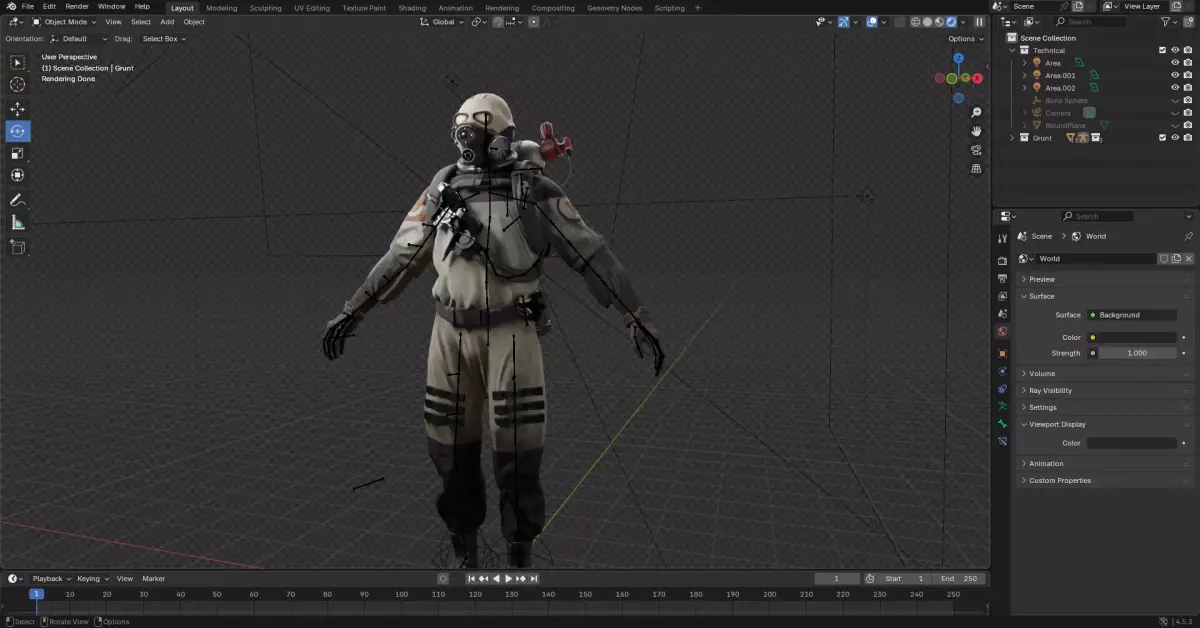Activate the Measure tool

[x=18, y=223]
